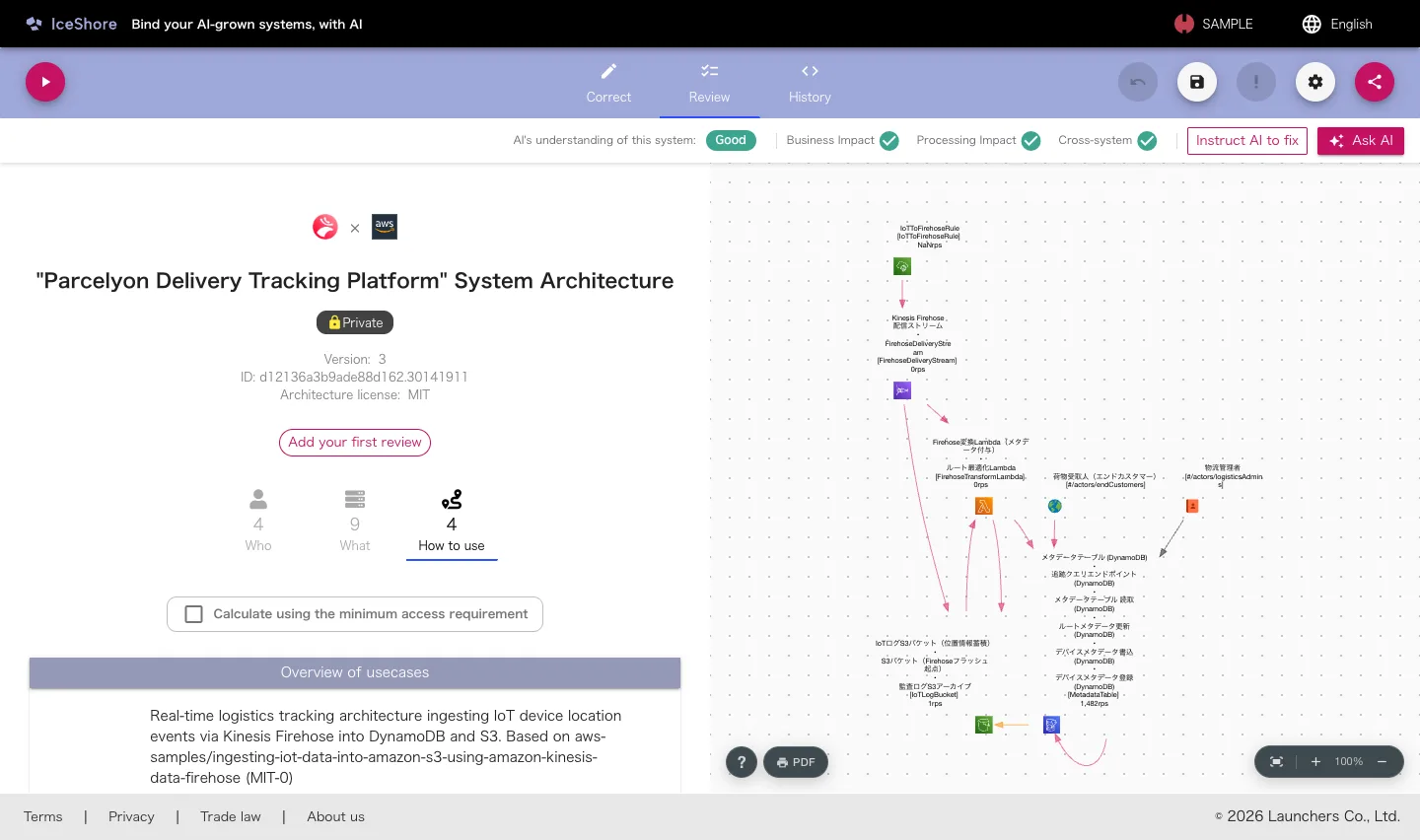Select the How to use tab
The width and height of the screenshot is (1420, 840).
(452, 521)
